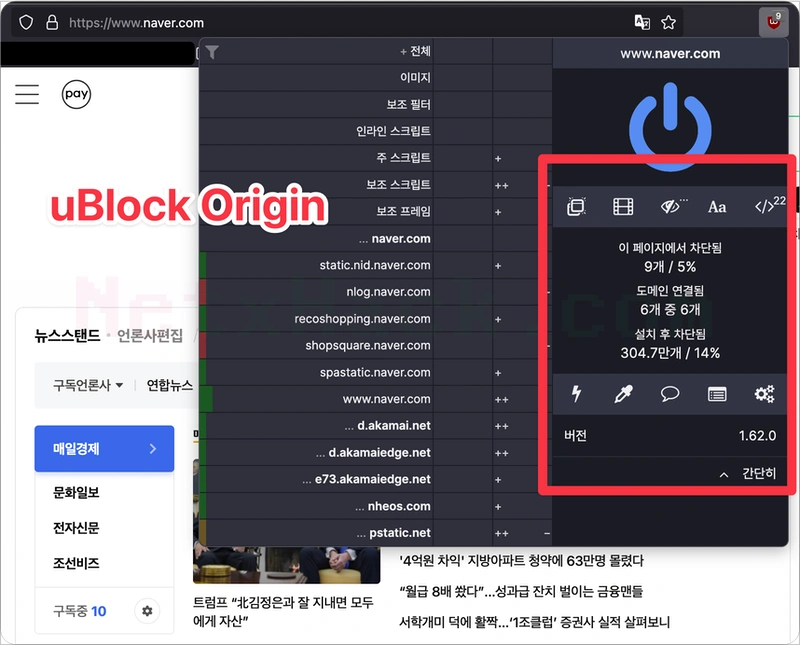Expand the 주 스크립트 row plus control
Screen dimensions: 800x645
[x=497, y=157]
